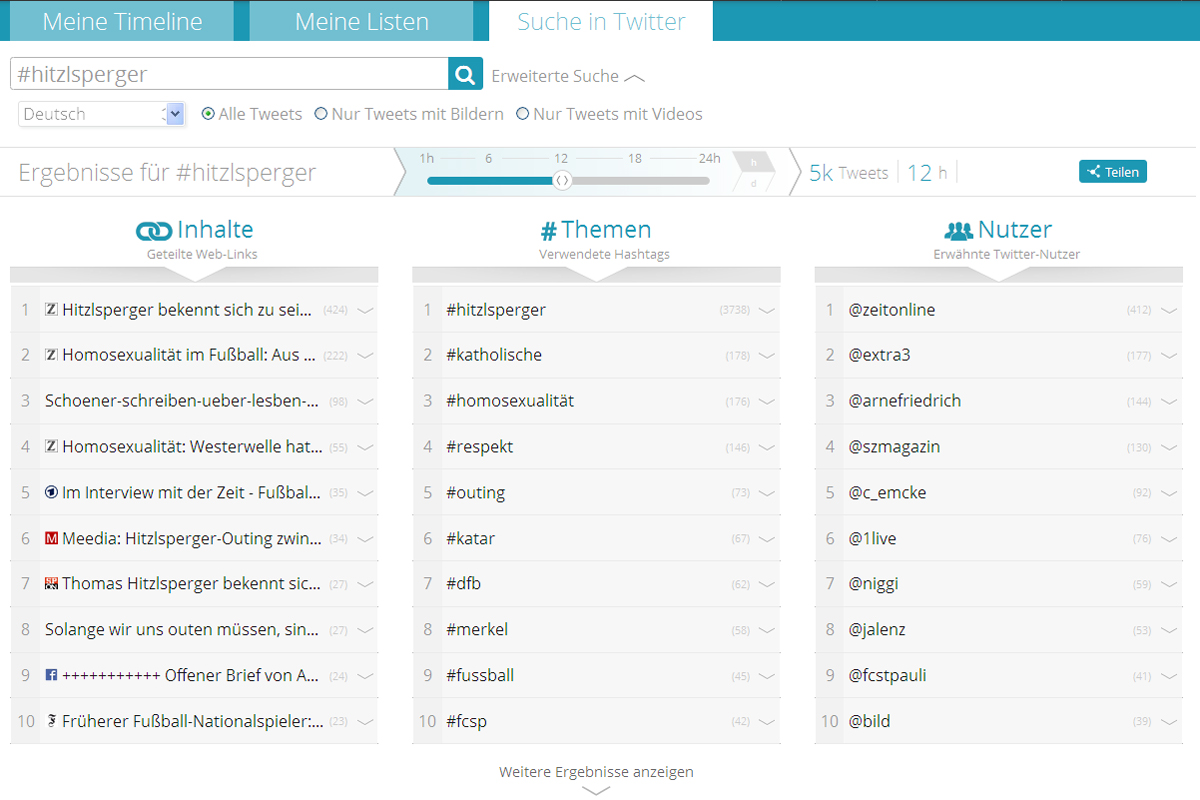Open the @arnefriedrich user entry
This screenshot has width=1200, height=800.
coord(905,401)
